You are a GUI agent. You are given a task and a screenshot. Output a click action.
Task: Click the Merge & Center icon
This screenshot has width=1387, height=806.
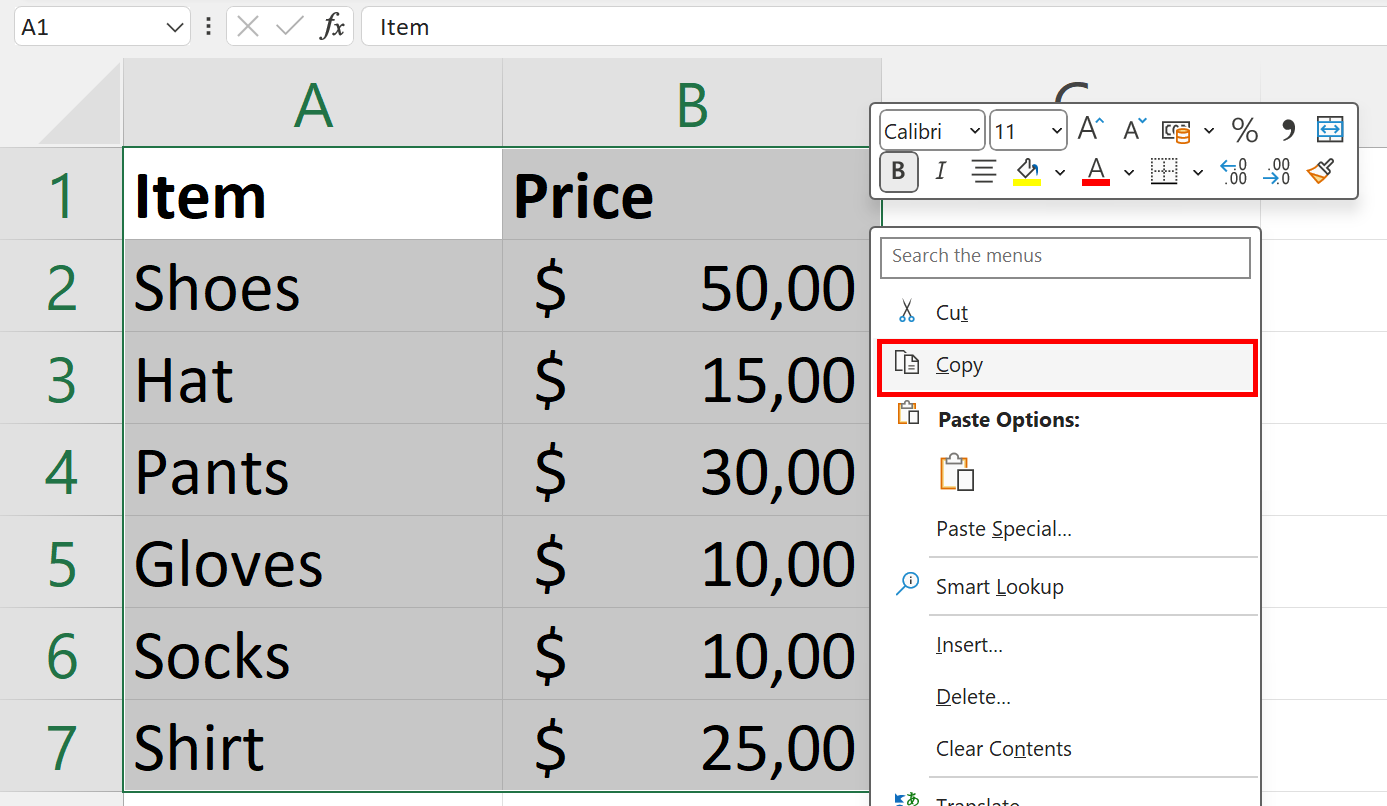(x=1330, y=130)
